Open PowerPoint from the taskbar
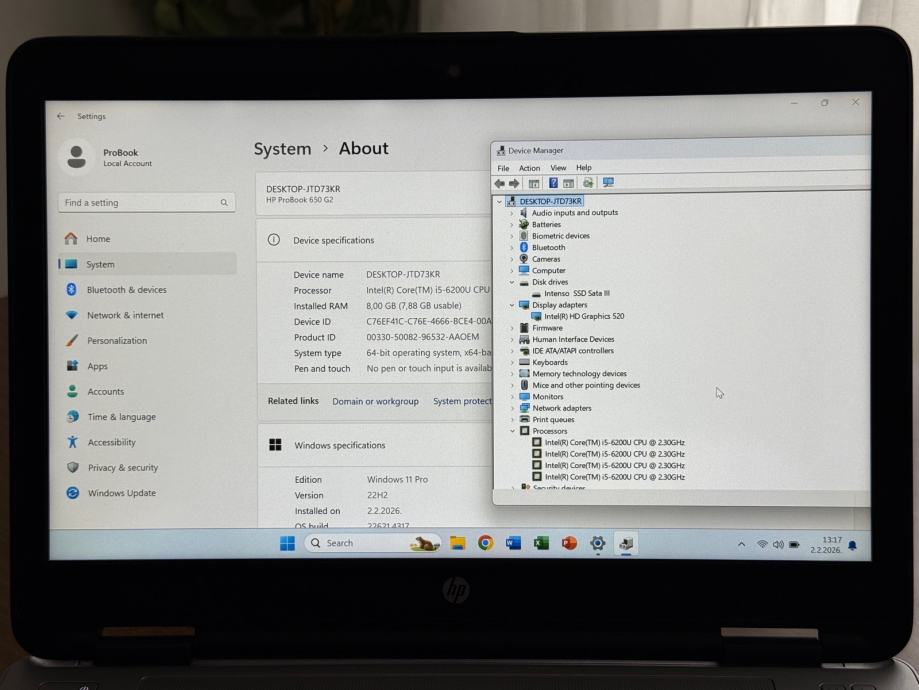Screen dimensions: 919x690 (x=569, y=543)
